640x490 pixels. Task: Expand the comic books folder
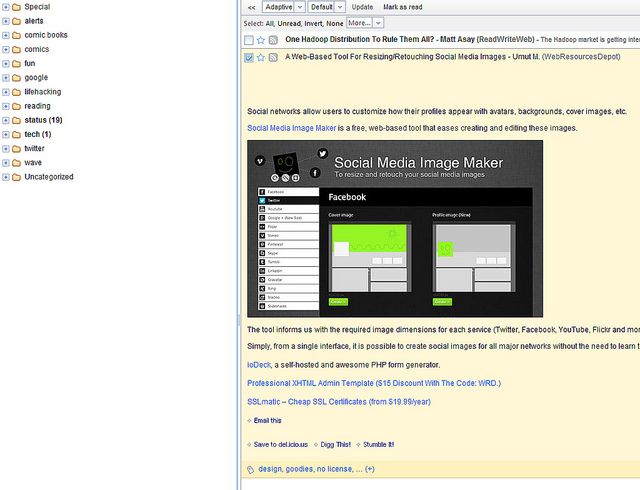click(6, 36)
